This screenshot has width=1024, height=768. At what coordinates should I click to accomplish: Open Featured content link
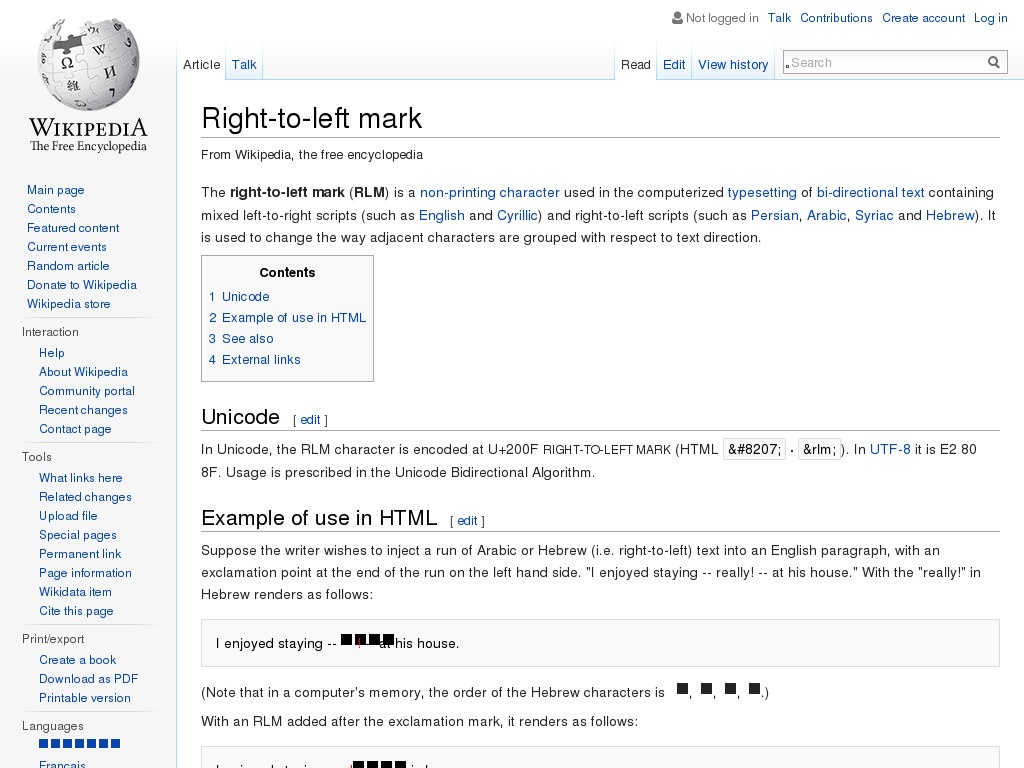[73, 228]
